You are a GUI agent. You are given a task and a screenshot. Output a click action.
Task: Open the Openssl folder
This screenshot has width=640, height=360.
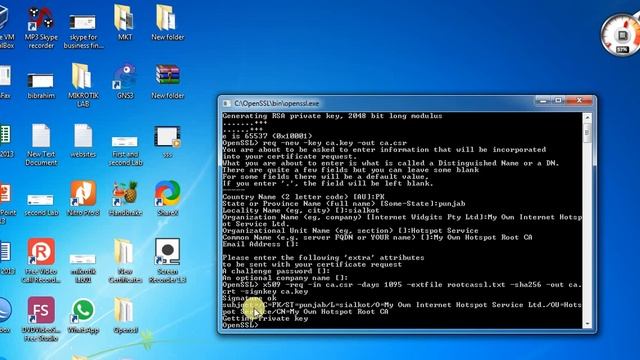[x=125, y=316]
